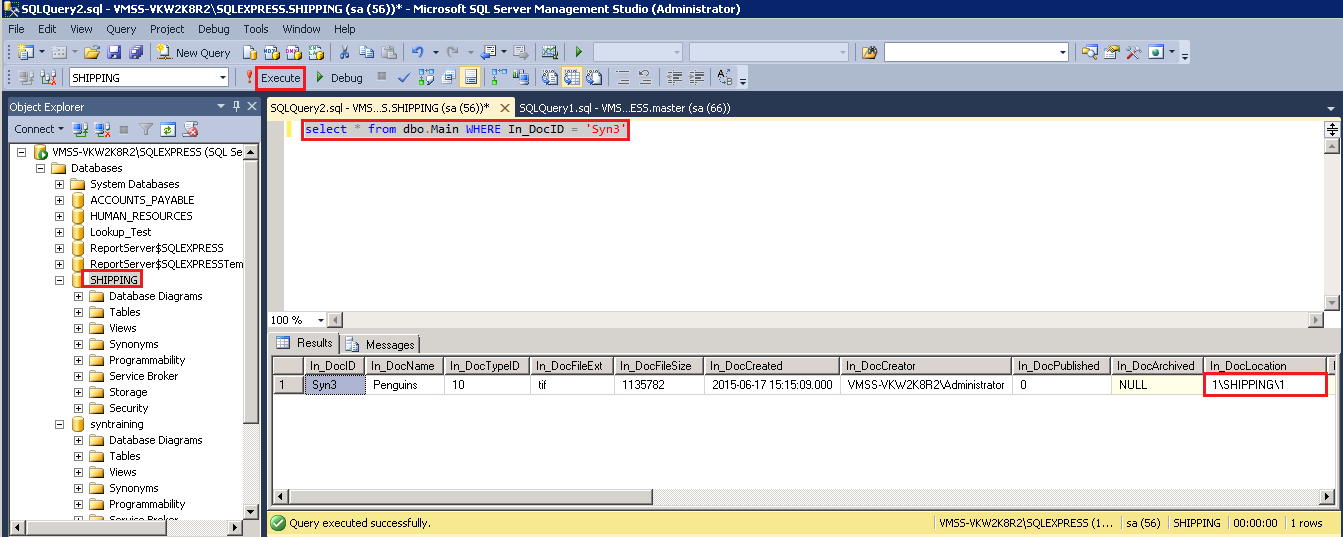Expand the System Databases folder
Screen dimensions: 1343x537
(60, 184)
